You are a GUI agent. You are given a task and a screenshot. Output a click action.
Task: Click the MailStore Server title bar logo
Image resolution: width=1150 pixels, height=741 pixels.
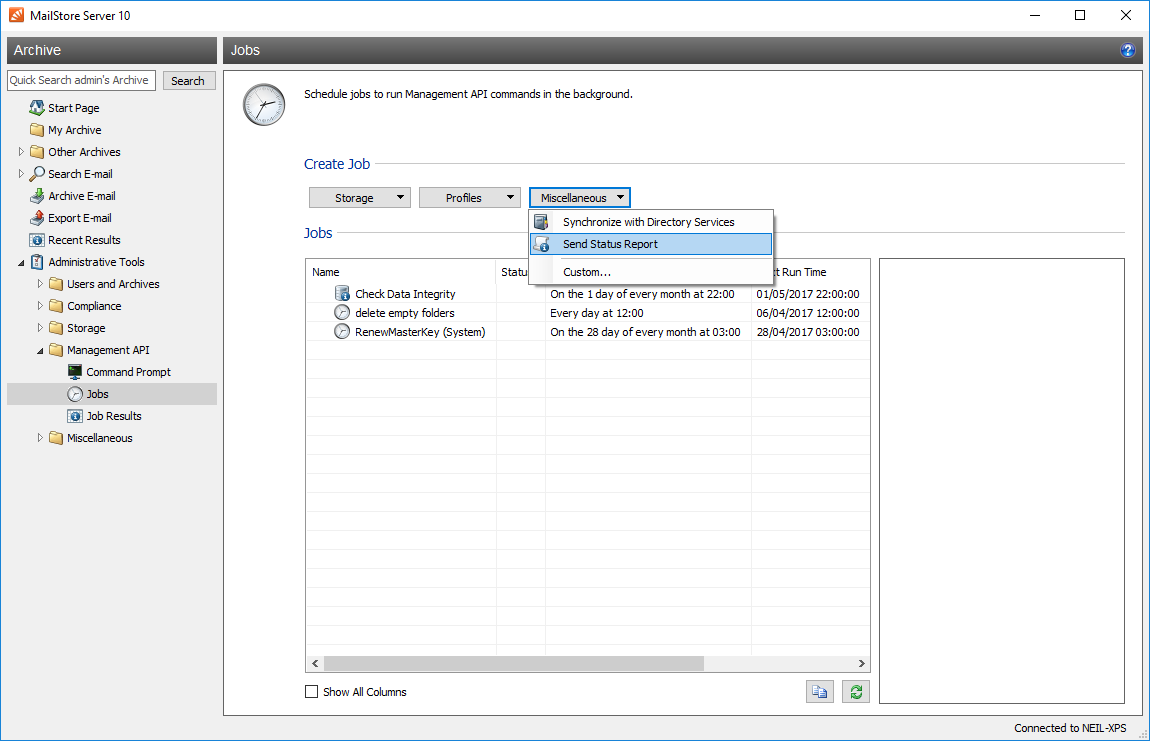[x=16, y=15]
